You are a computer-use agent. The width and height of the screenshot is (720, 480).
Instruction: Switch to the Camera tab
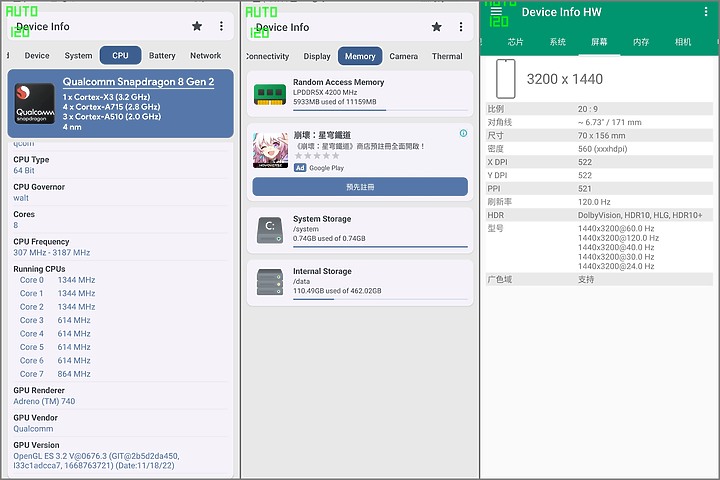404,56
